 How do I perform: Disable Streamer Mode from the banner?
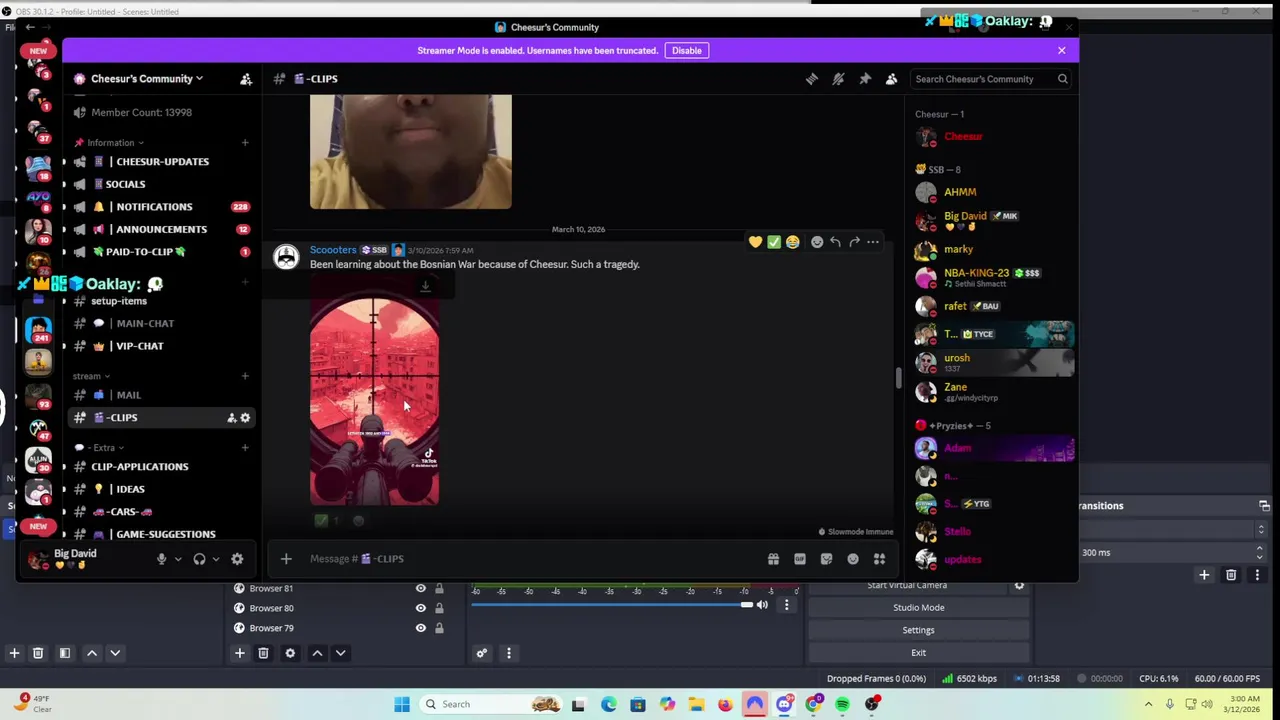click(x=687, y=50)
